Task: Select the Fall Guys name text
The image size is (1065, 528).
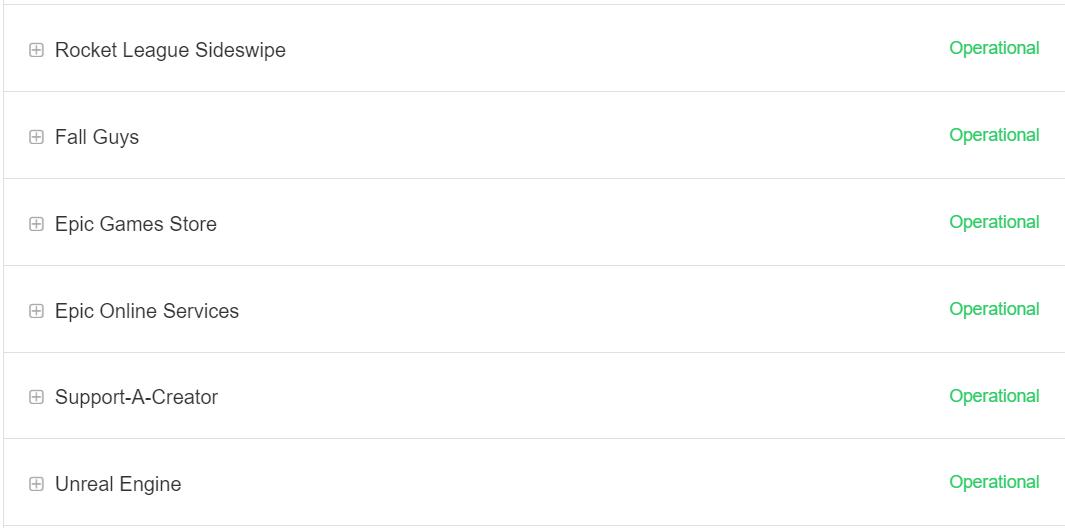Action: tap(97, 137)
